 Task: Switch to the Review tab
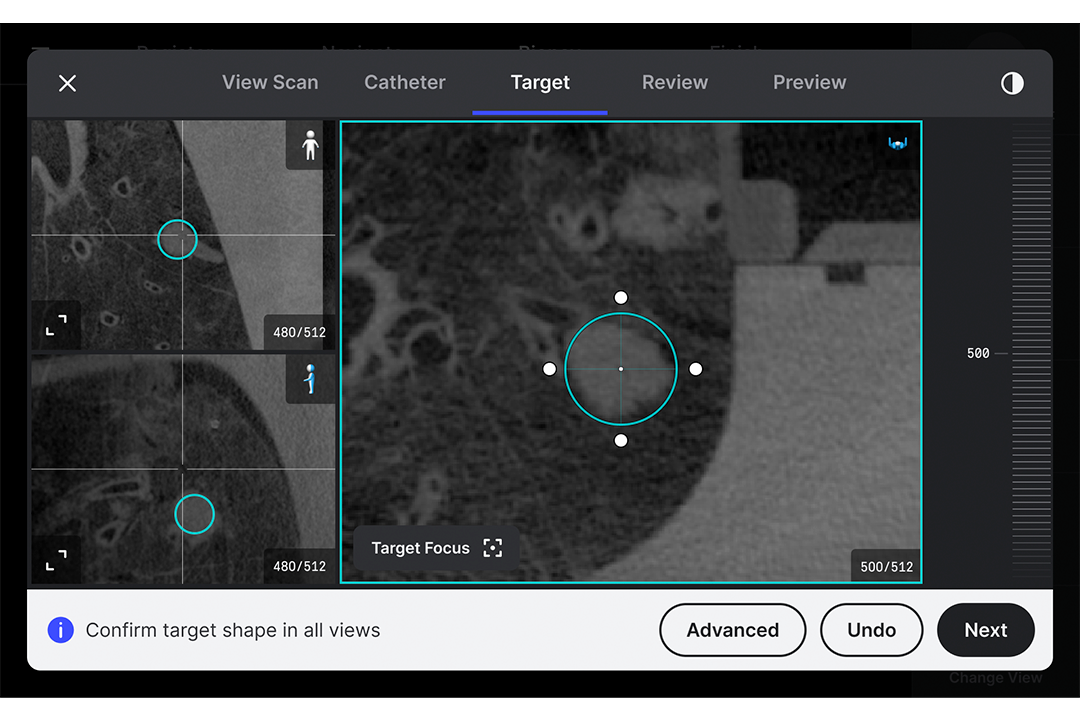[x=675, y=82]
